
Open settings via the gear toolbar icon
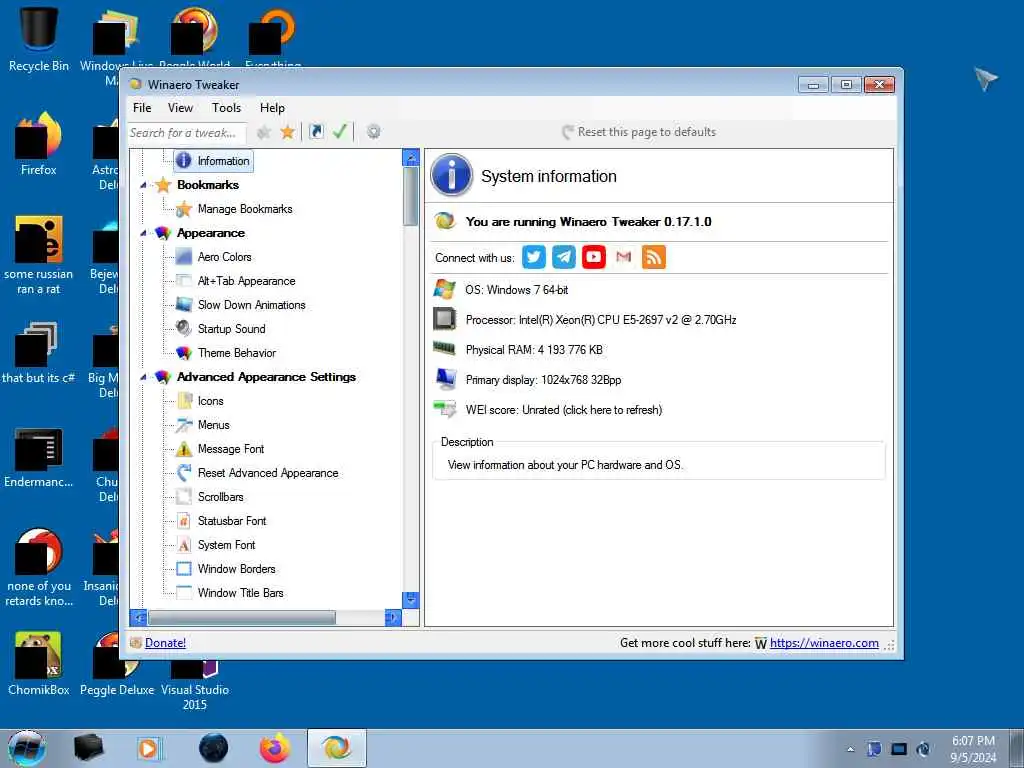374,132
